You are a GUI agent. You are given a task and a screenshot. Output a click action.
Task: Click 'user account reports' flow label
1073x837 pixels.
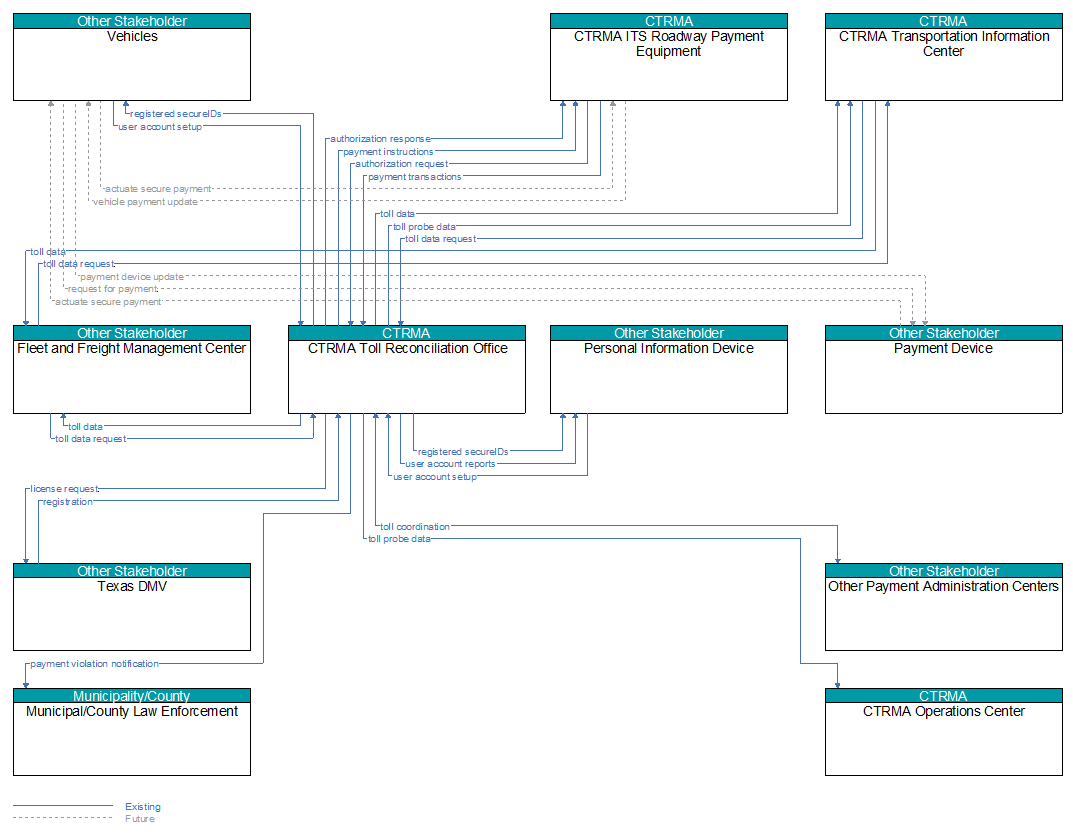click(450, 464)
